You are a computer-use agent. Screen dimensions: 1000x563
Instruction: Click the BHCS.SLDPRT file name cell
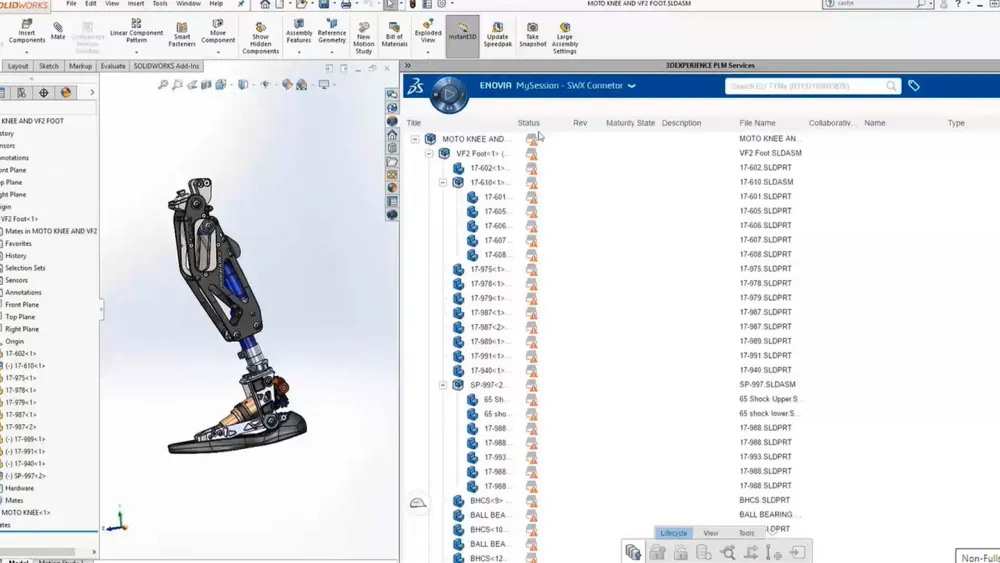(x=764, y=501)
